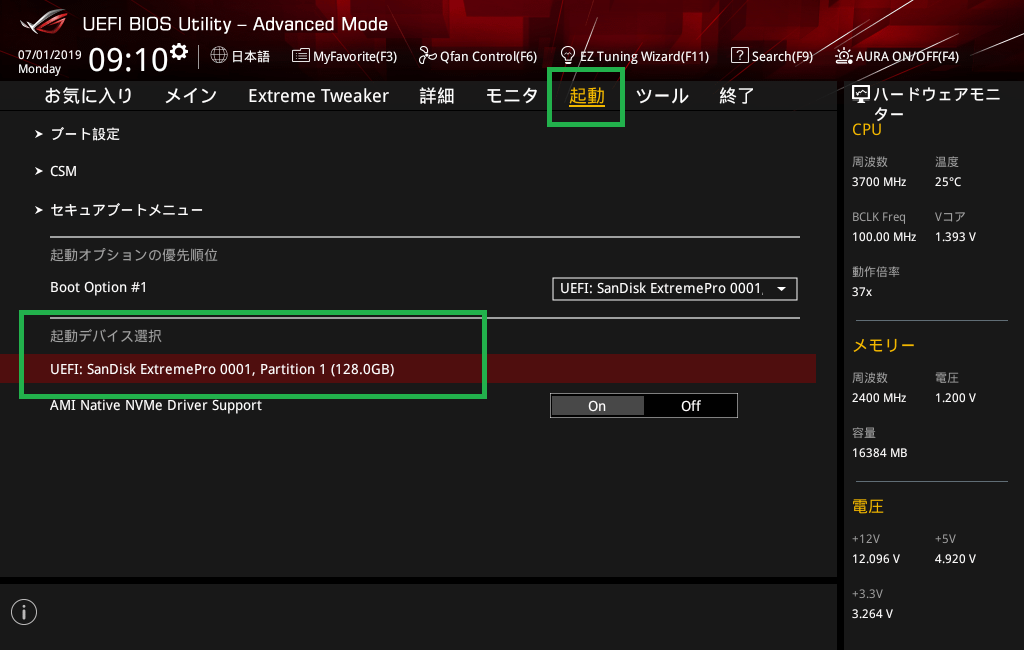Select the モニタ tab

[x=512, y=96]
